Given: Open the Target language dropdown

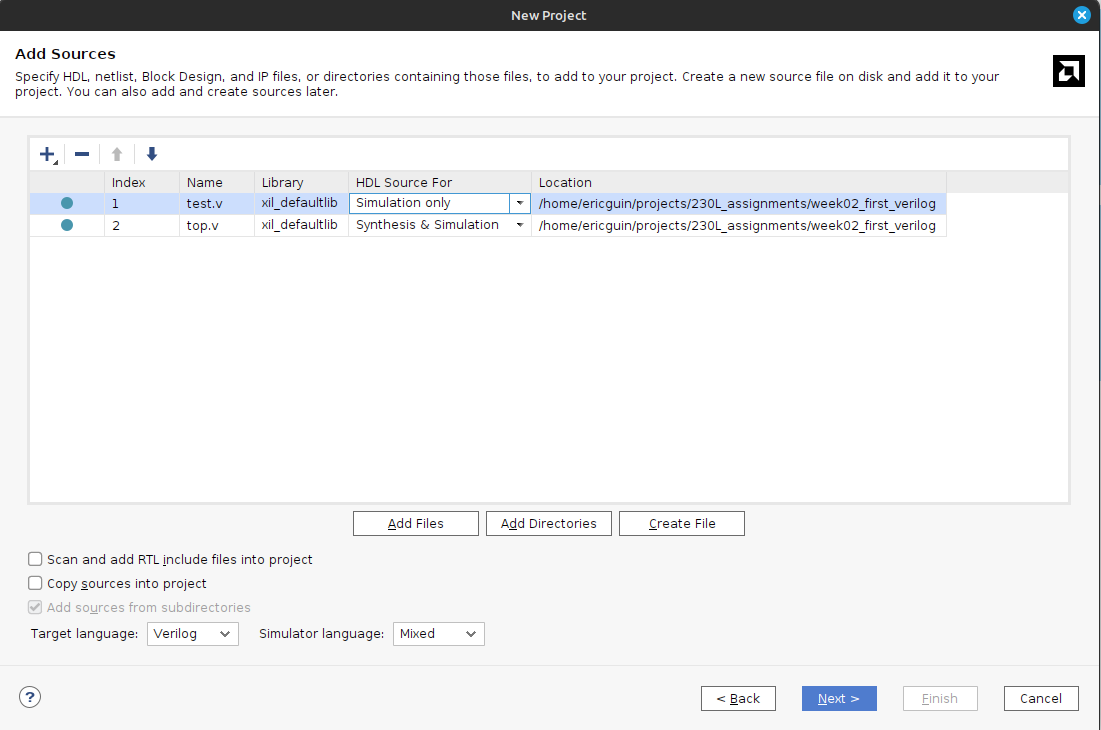Looking at the screenshot, I should click(192, 634).
